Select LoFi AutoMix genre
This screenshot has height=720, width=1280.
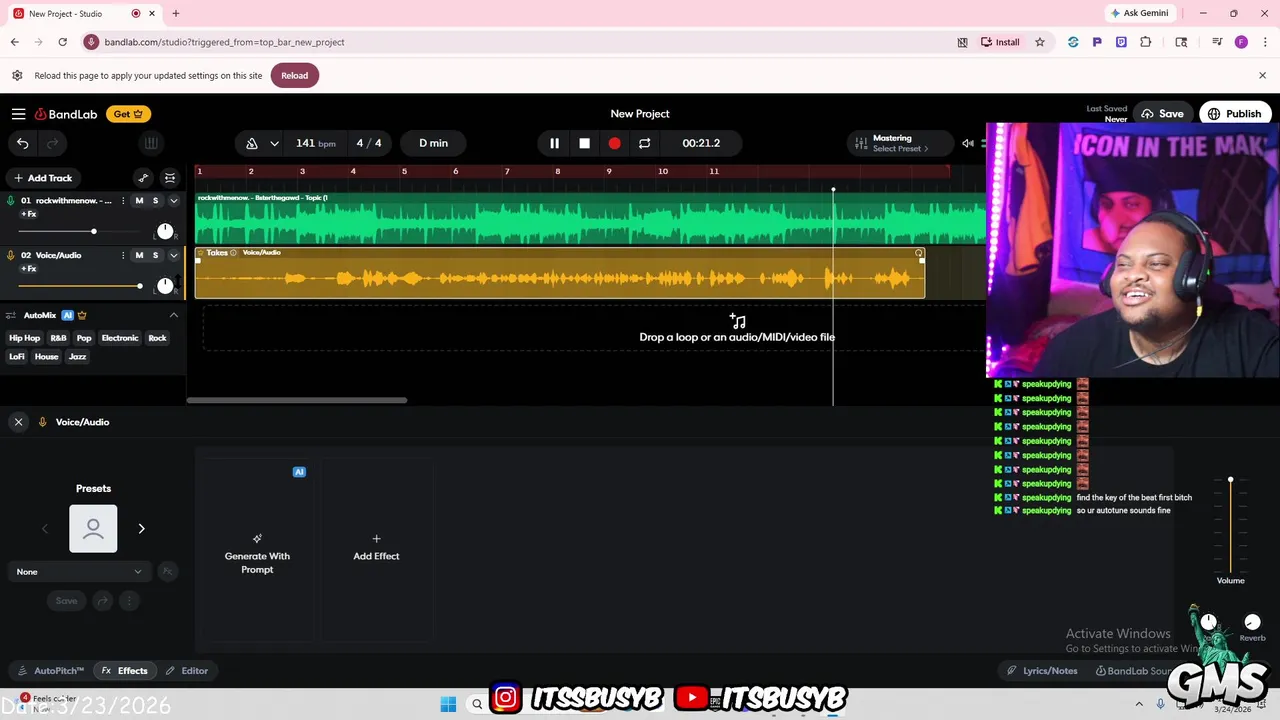[17, 357]
